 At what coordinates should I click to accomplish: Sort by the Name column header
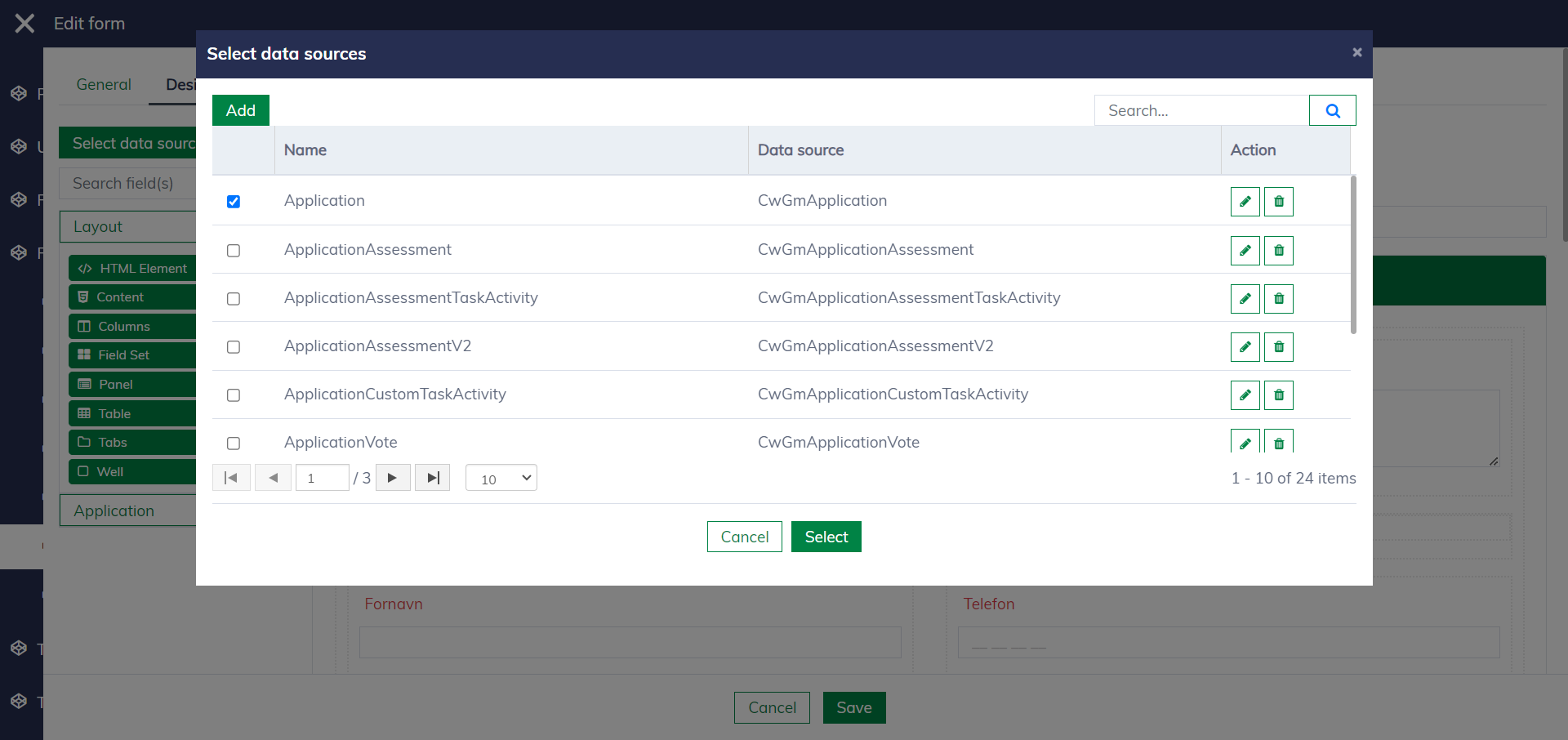pyautogui.click(x=305, y=150)
